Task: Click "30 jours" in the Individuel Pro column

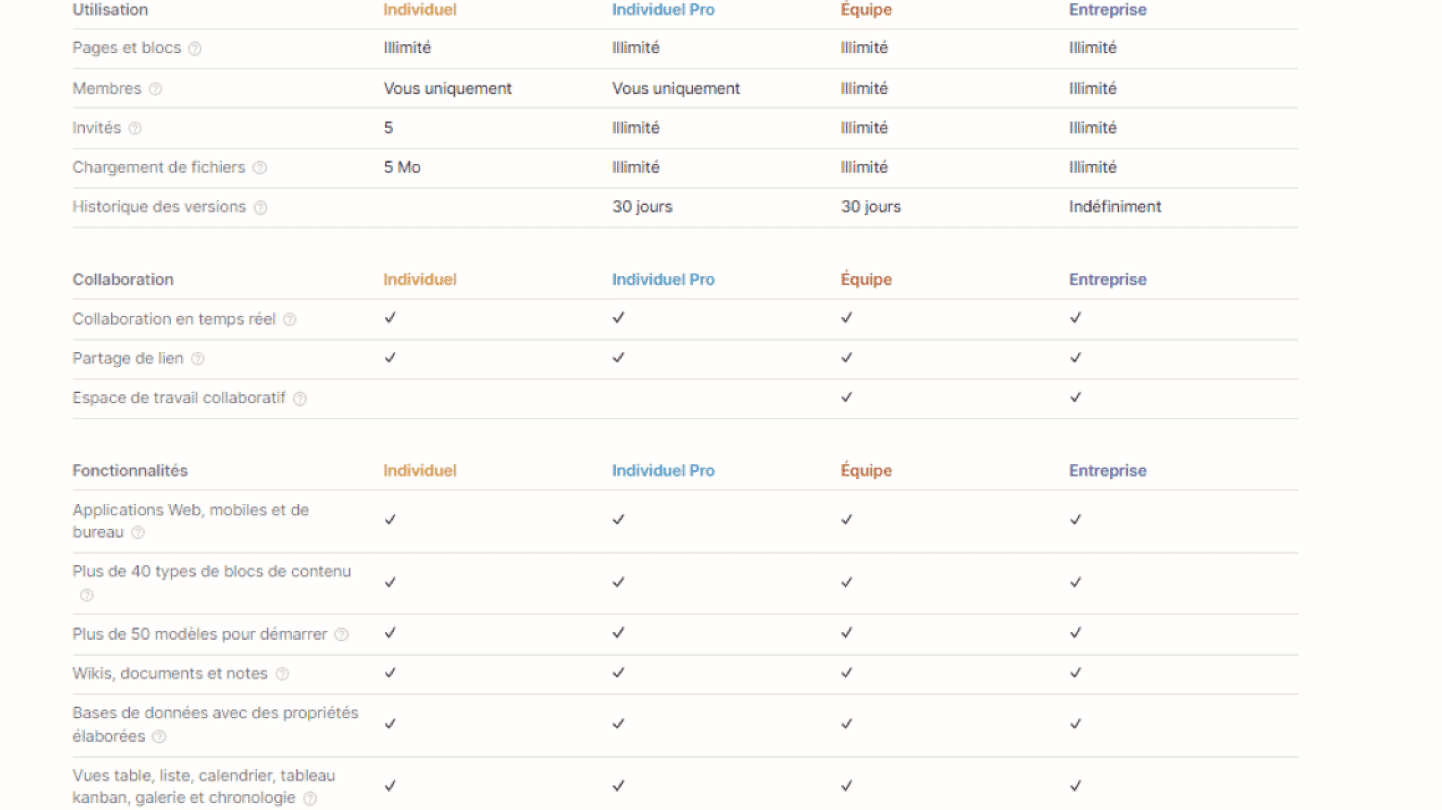Action: [x=642, y=207]
